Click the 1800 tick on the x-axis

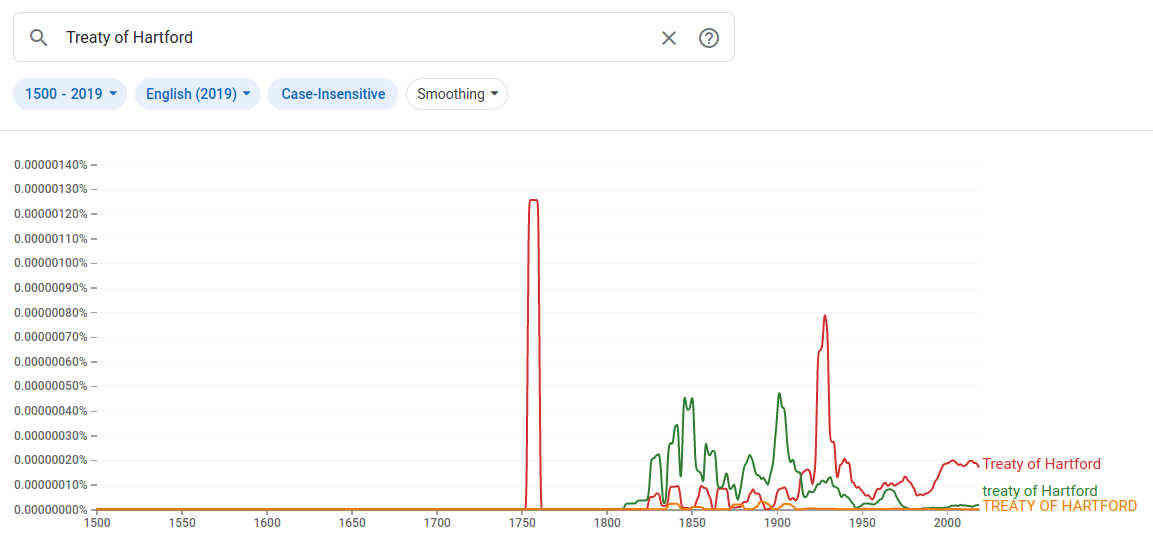(x=607, y=522)
